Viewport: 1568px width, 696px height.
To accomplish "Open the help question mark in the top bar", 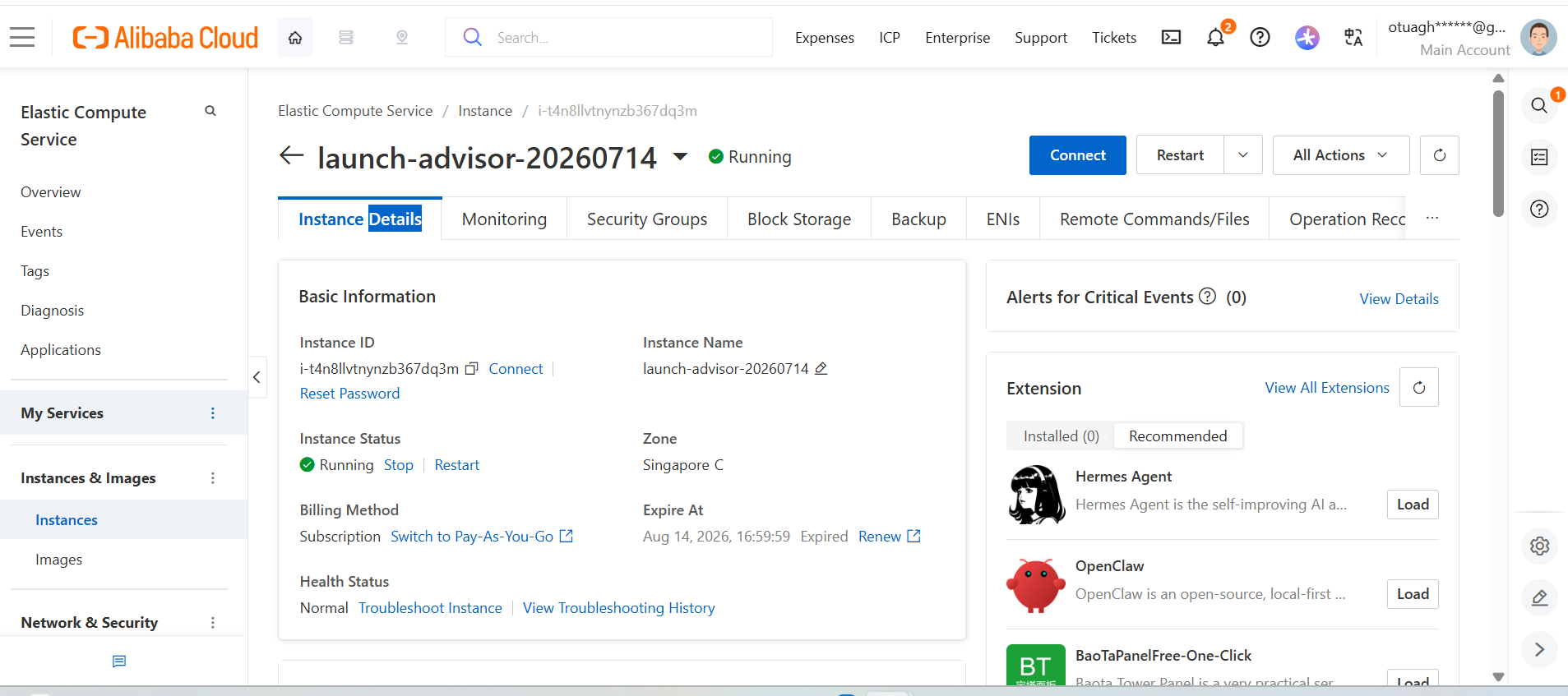I will (1260, 37).
